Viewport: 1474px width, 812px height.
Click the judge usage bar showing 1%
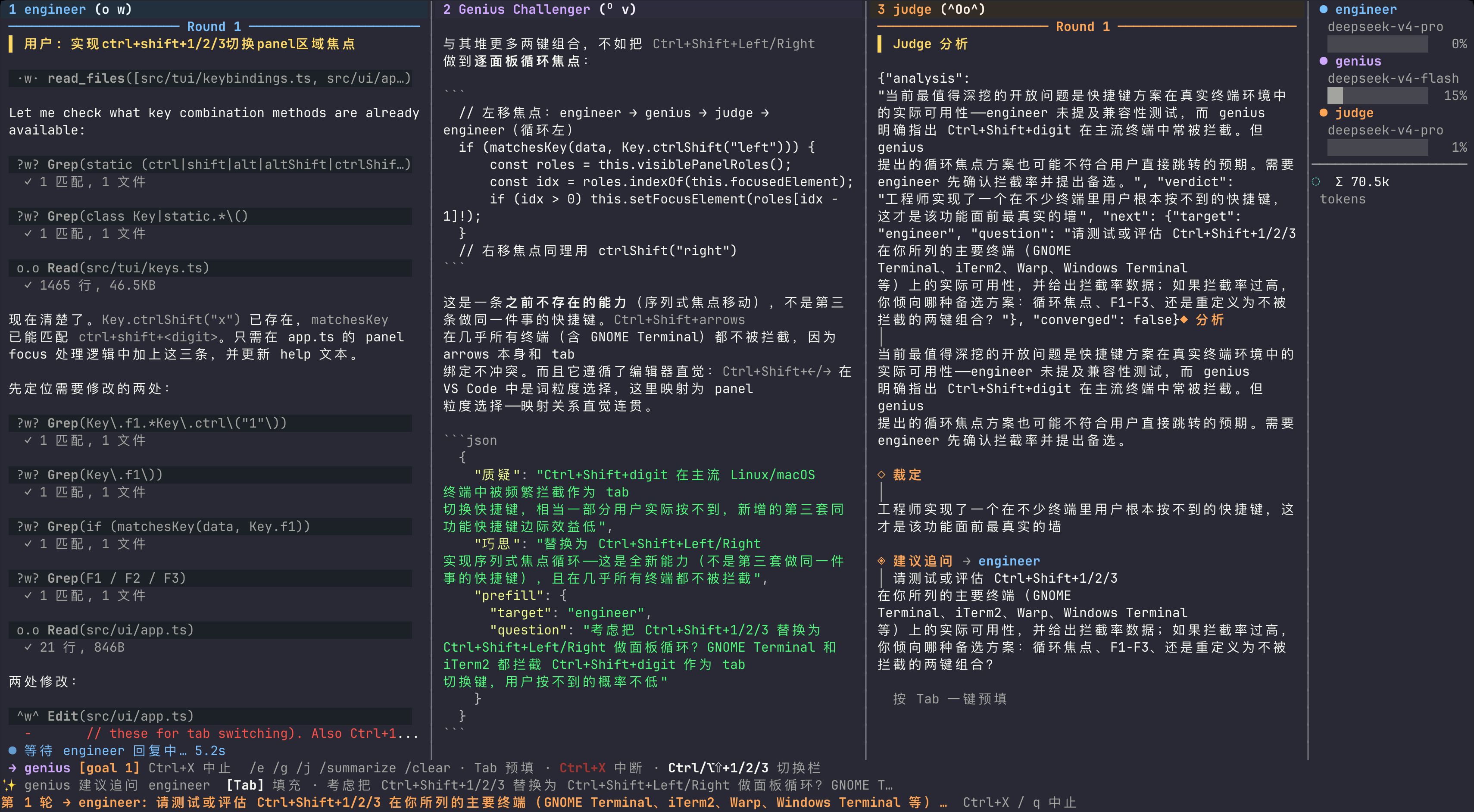pos(1377,148)
